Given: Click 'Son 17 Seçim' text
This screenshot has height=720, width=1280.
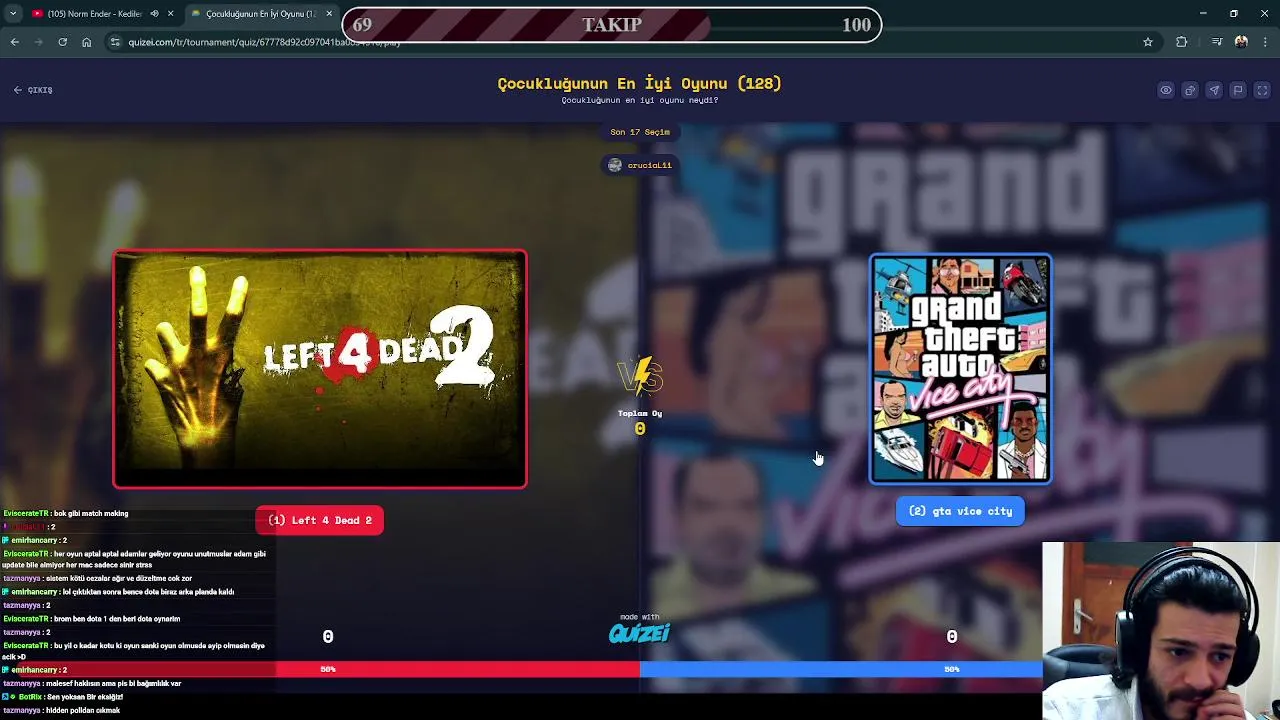Looking at the screenshot, I should pos(640,132).
